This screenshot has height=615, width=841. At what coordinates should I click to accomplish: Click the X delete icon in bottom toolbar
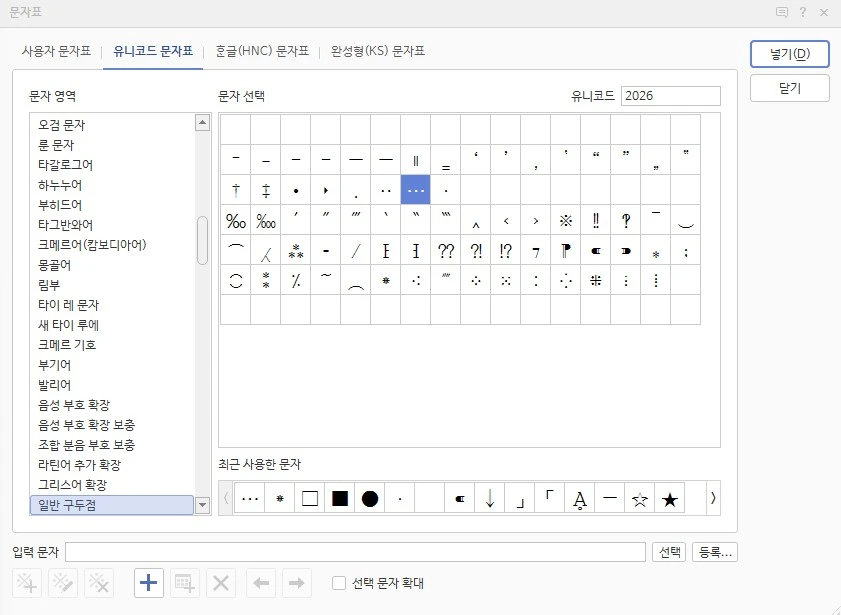tap(220, 583)
